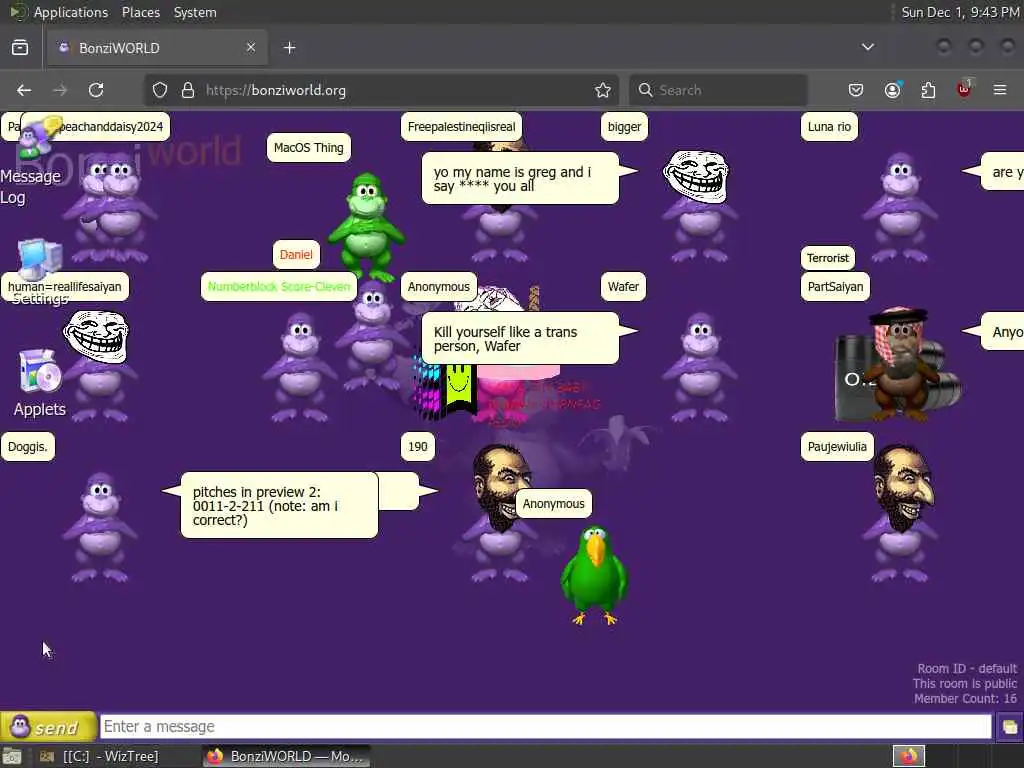
Task: Click the icon right of message field
Action: point(1009,727)
